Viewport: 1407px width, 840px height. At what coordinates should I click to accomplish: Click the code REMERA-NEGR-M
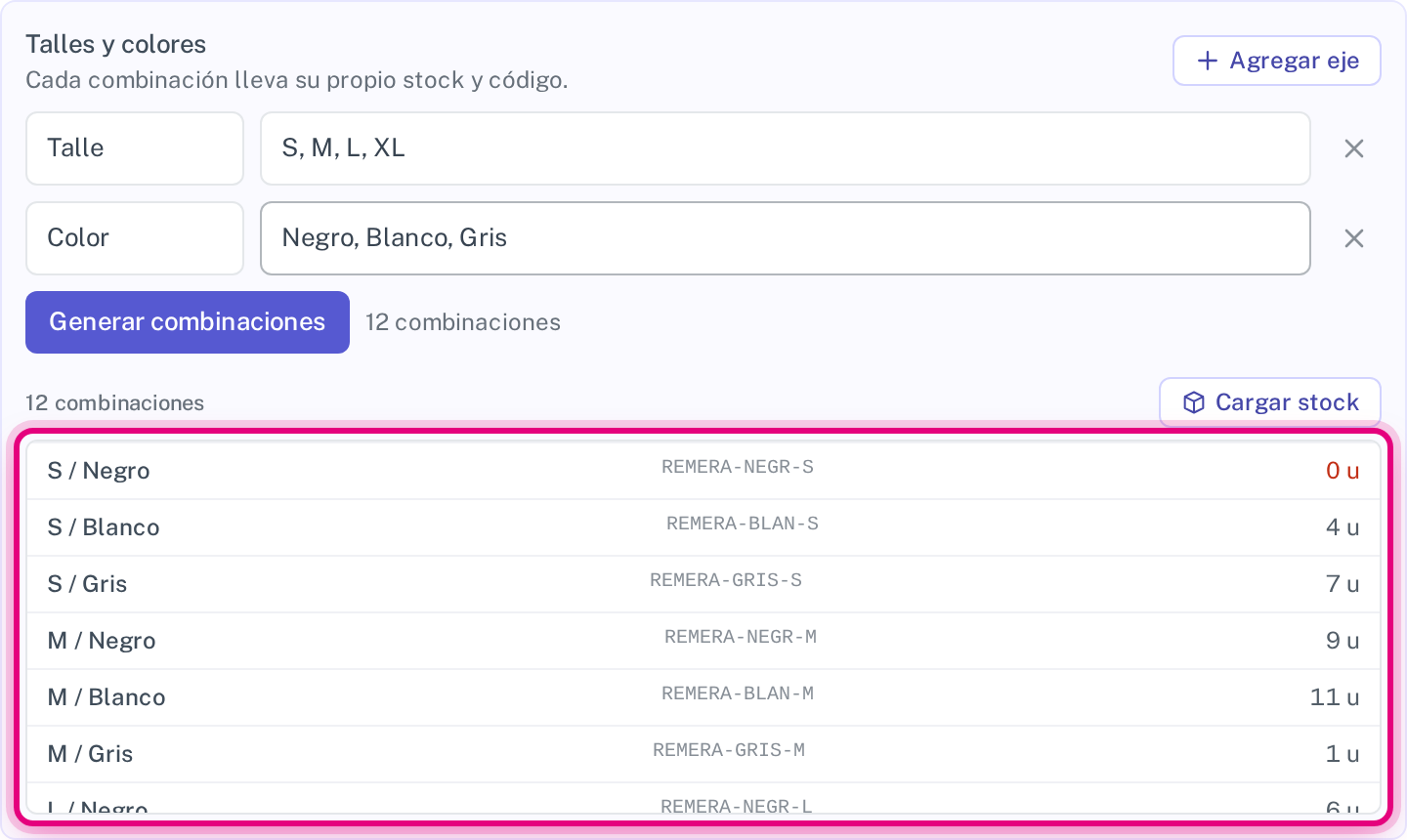pos(741,637)
